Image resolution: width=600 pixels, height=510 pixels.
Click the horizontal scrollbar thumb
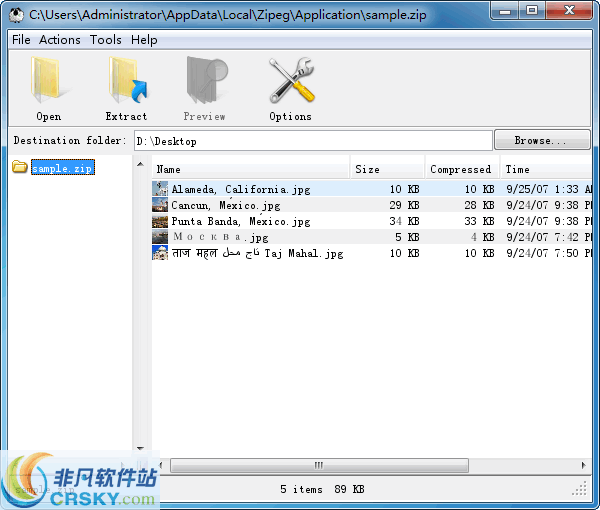click(319, 465)
